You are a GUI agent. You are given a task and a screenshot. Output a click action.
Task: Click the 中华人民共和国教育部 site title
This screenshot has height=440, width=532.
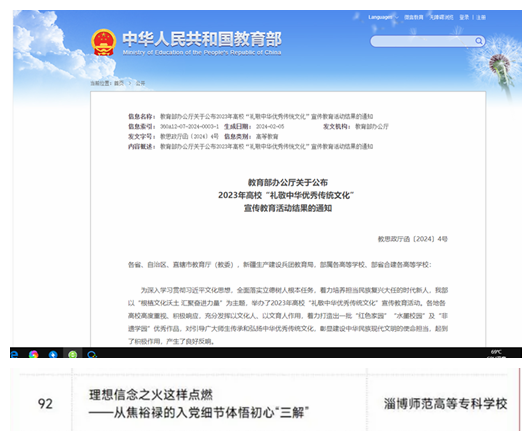pyautogui.click(x=202, y=39)
